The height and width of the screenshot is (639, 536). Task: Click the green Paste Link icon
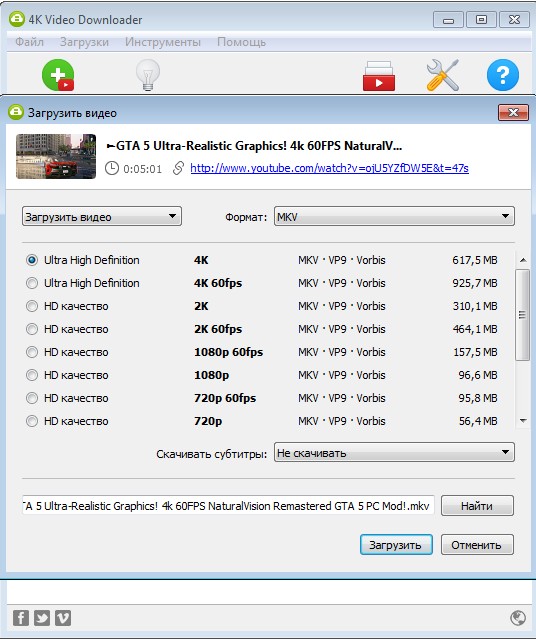58,75
